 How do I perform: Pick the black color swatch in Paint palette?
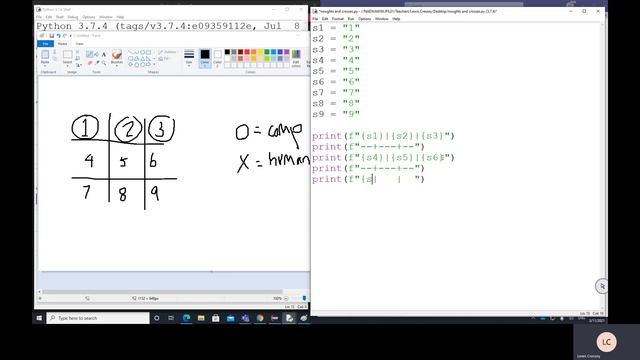click(227, 52)
